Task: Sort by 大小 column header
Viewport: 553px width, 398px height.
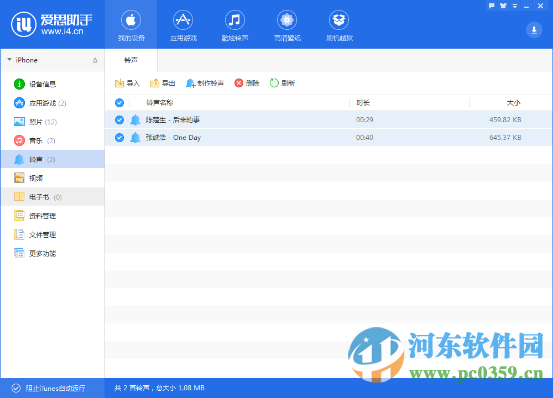Action: click(513, 103)
